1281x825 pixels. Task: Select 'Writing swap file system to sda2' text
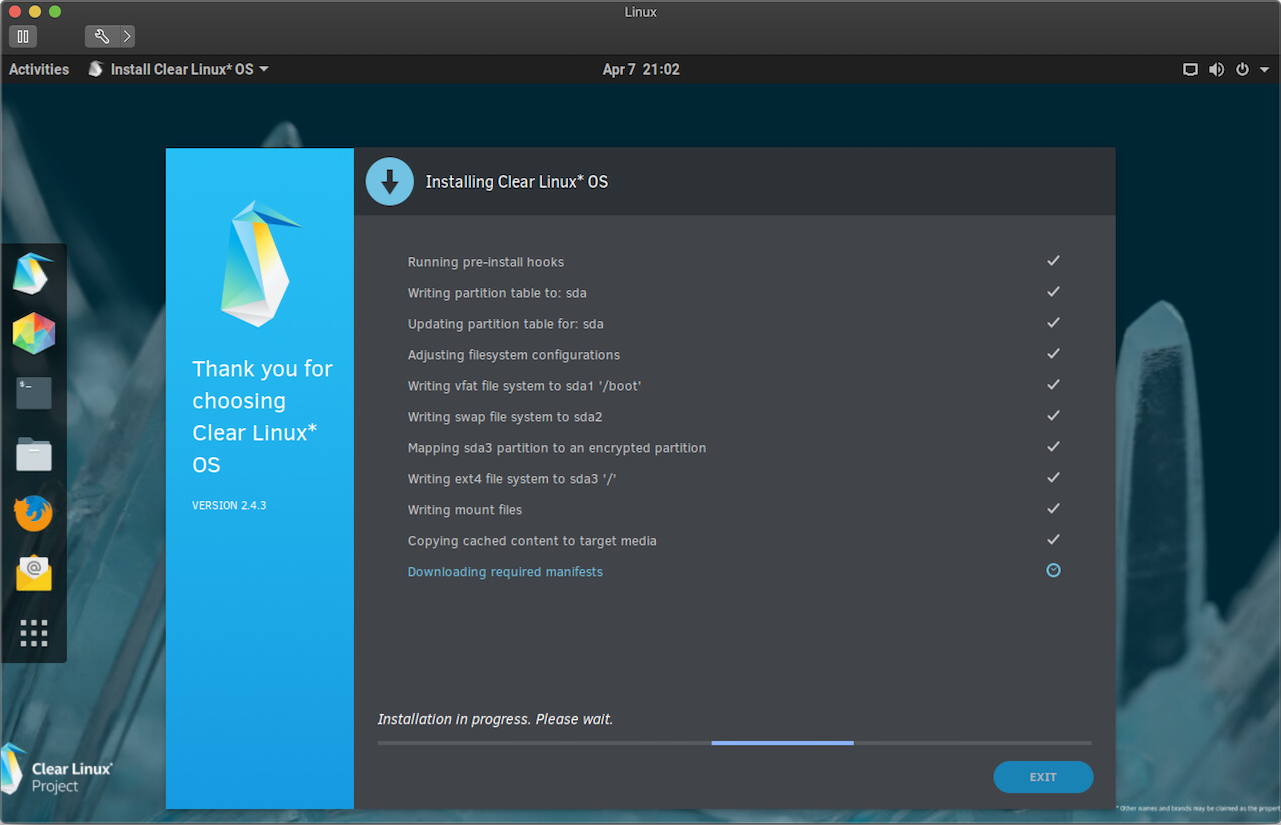[505, 417]
